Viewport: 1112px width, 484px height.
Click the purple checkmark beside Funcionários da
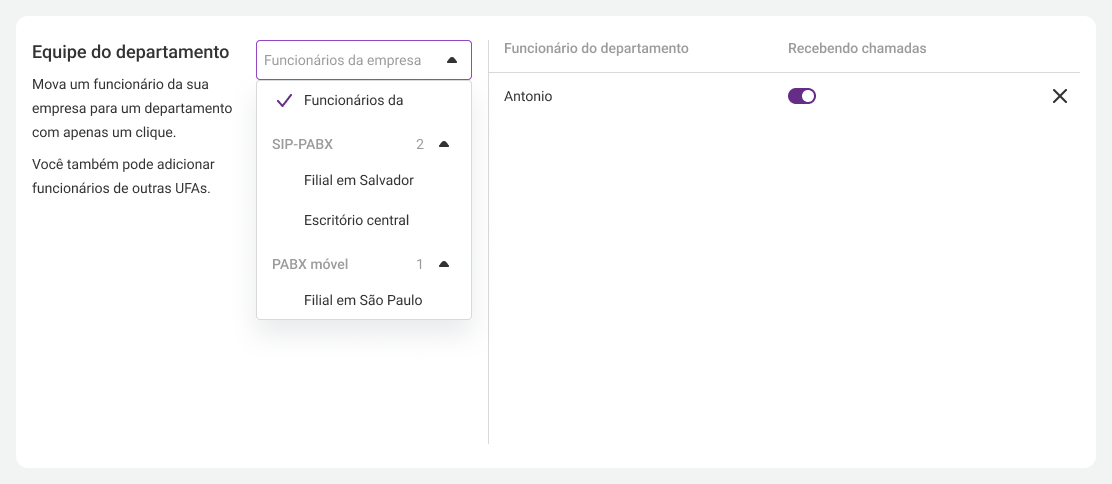284,101
